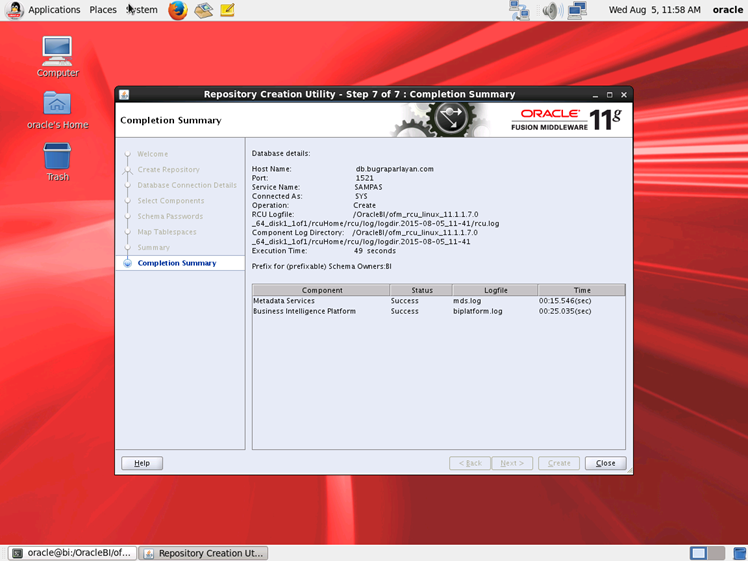Click the service name SAMPAS value
The height and width of the screenshot is (561, 748).
(x=368, y=187)
